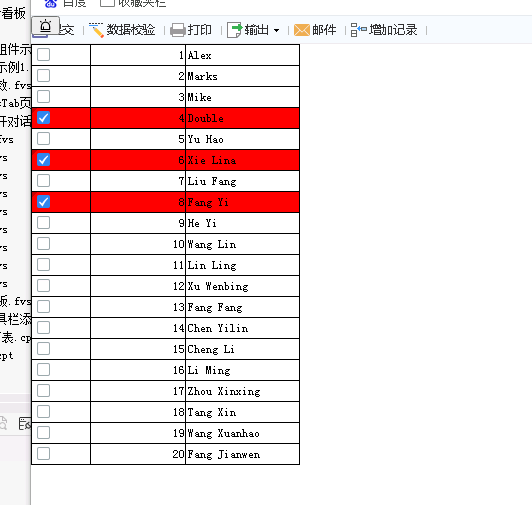Click the number cell 10
Viewport: 532px width, 505px height.
[x=138, y=244]
